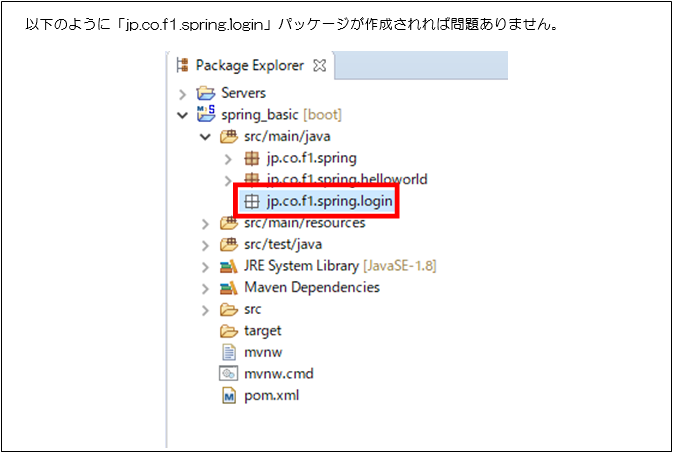This screenshot has width=673, height=453.
Task: Expand the jp.co.f1.spring package
Action: click(228, 158)
